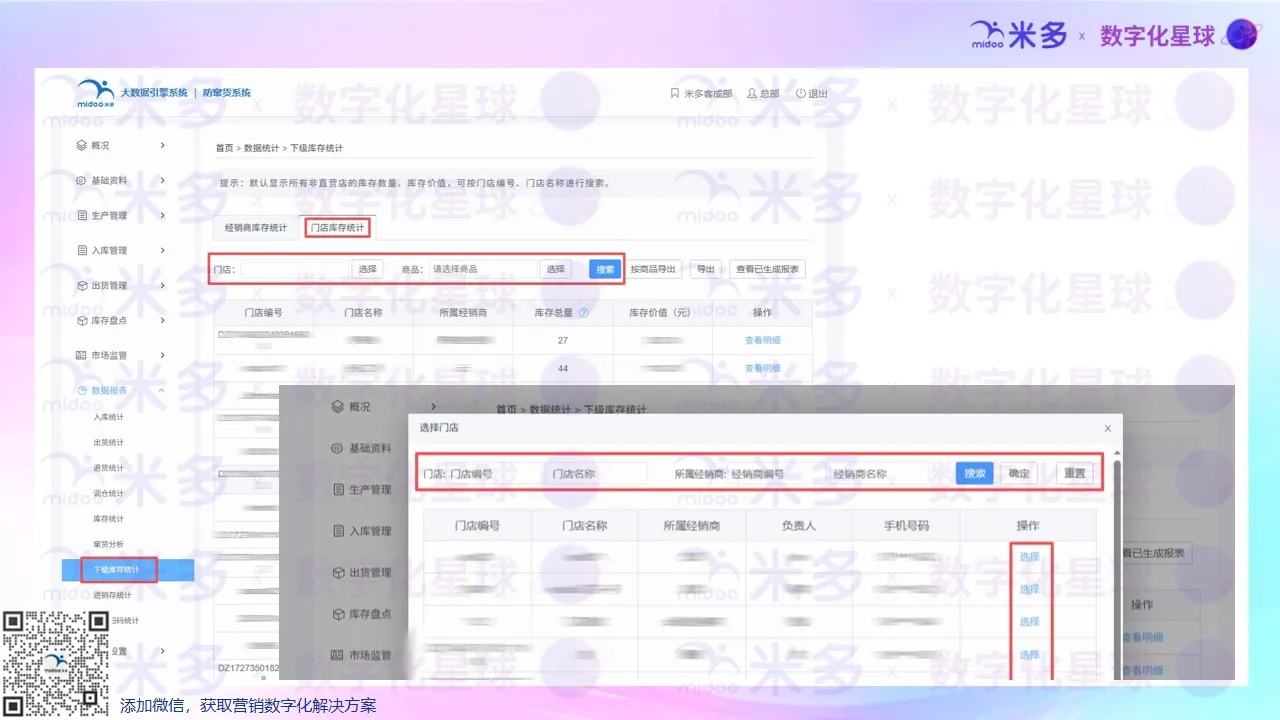This screenshot has height=720, width=1280.
Task: Click 查看明细 on the first row
Action: (762, 340)
